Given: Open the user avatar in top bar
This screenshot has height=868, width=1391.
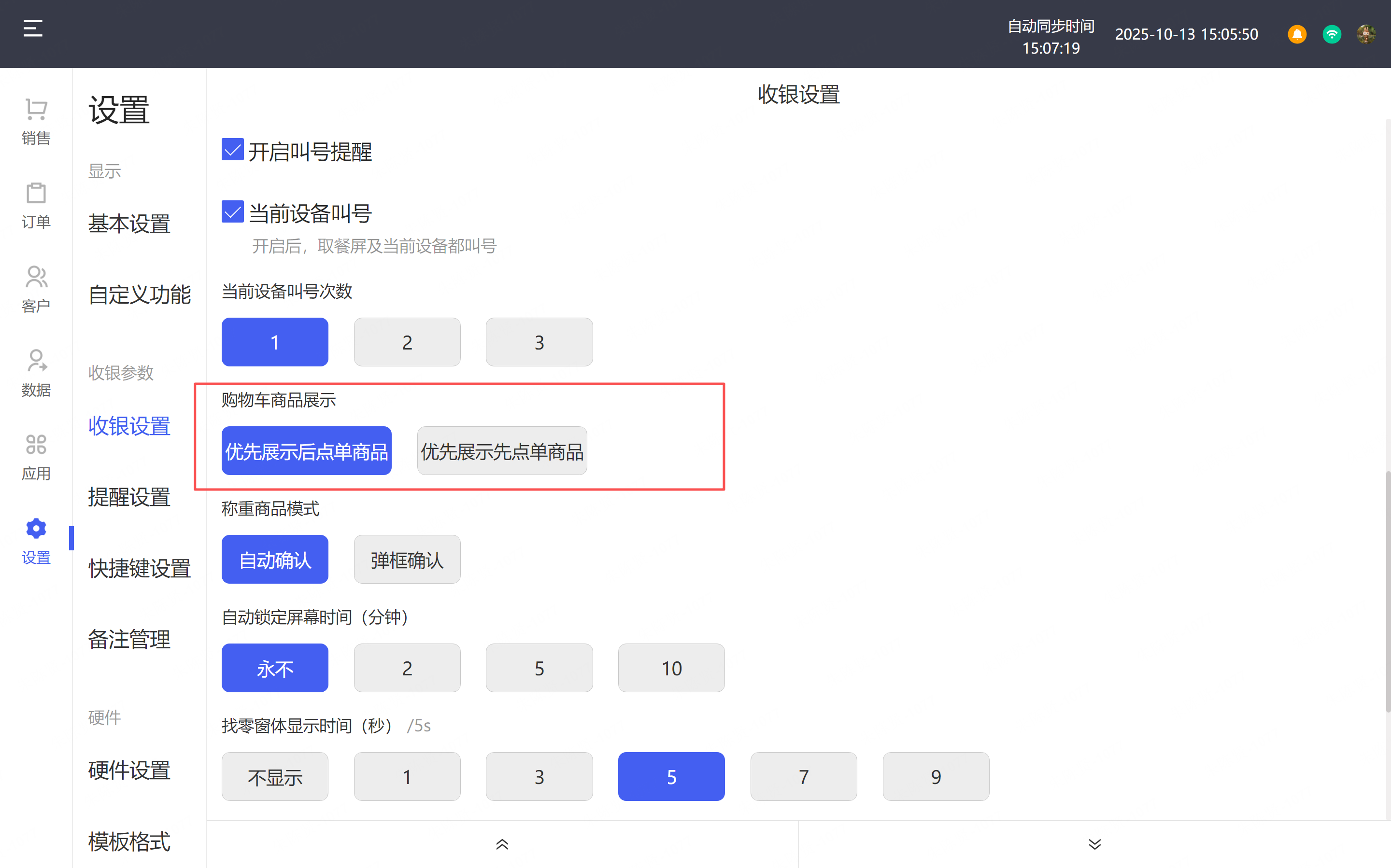Looking at the screenshot, I should [x=1366, y=34].
